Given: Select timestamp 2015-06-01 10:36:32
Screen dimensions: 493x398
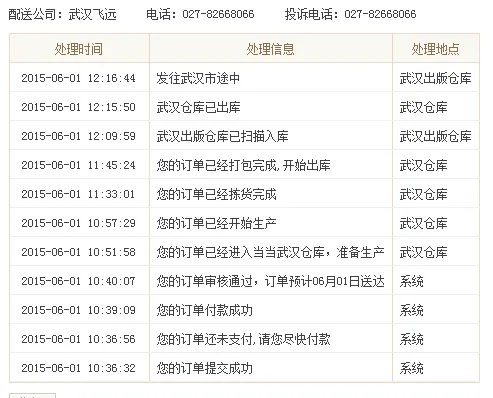Looking at the screenshot, I should (79, 368).
